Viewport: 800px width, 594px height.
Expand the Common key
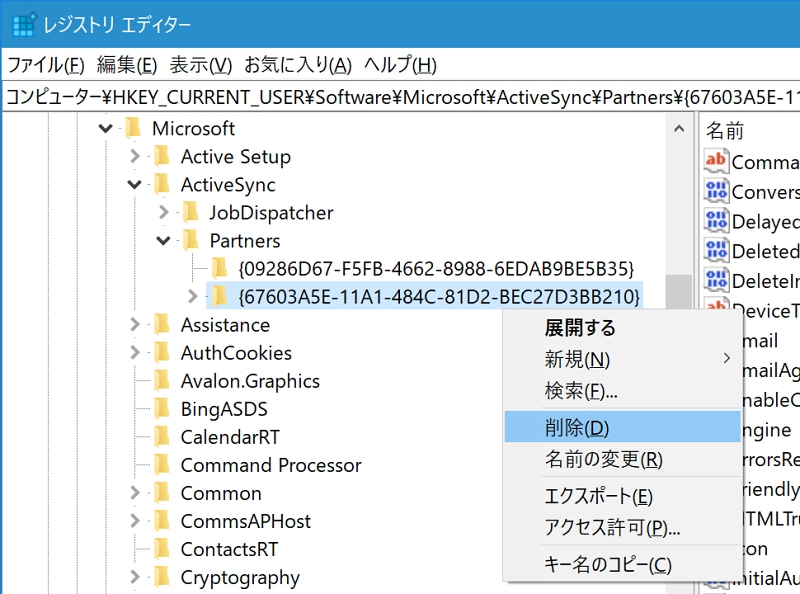coord(135,493)
